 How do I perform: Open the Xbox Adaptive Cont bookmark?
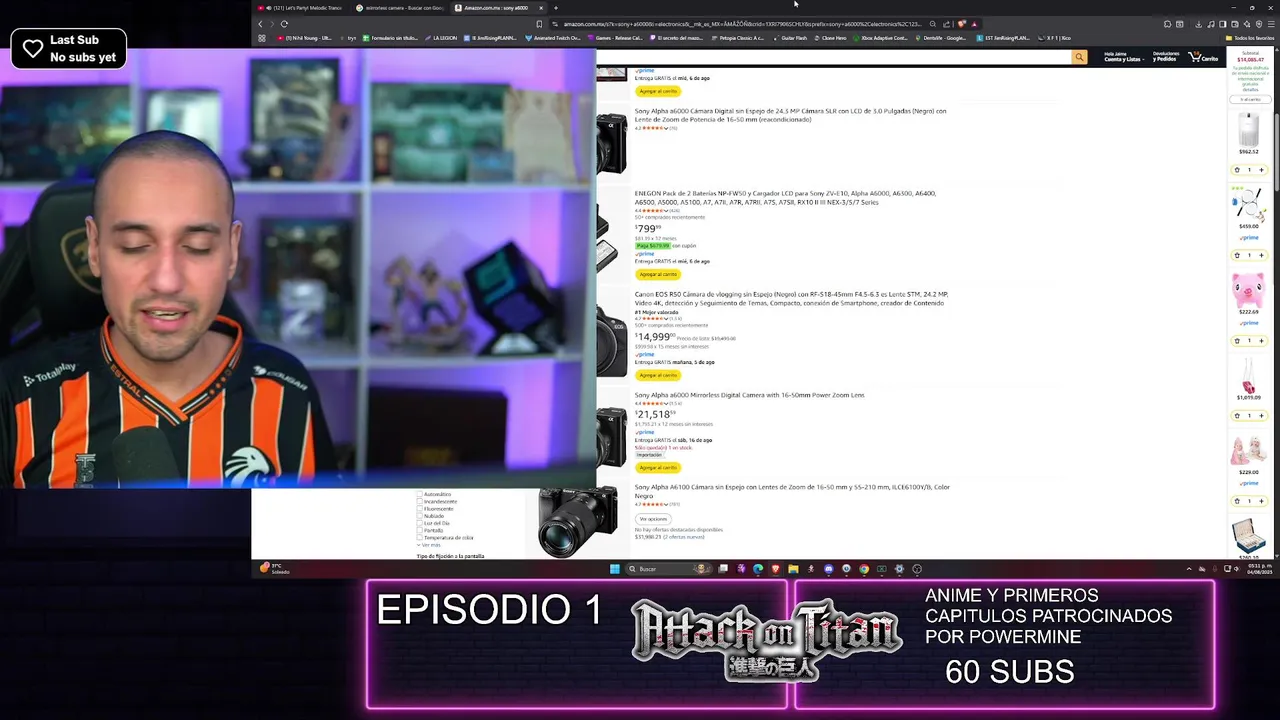(881, 38)
